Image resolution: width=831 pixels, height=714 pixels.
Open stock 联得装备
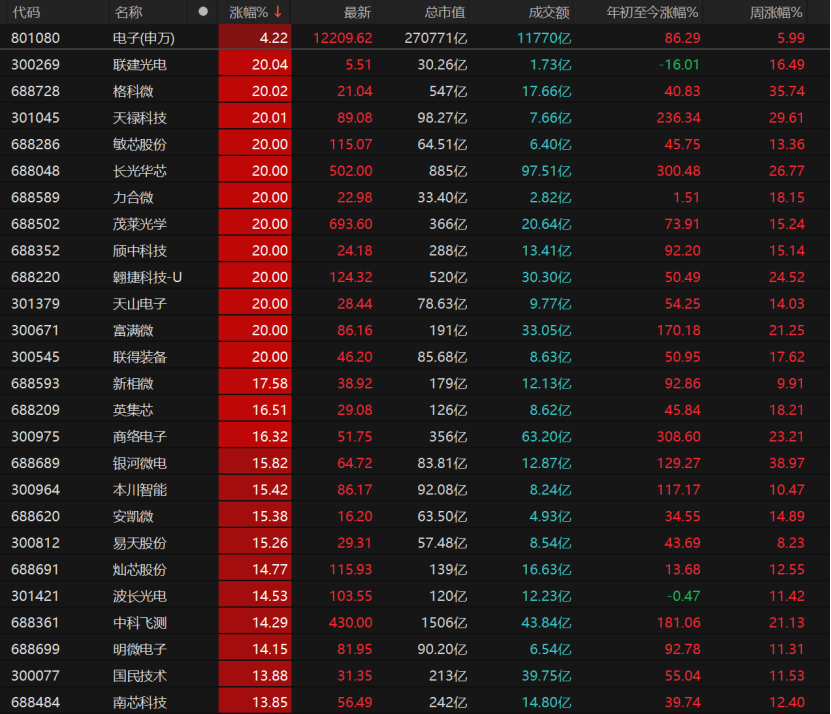pyautogui.click(x=140, y=357)
